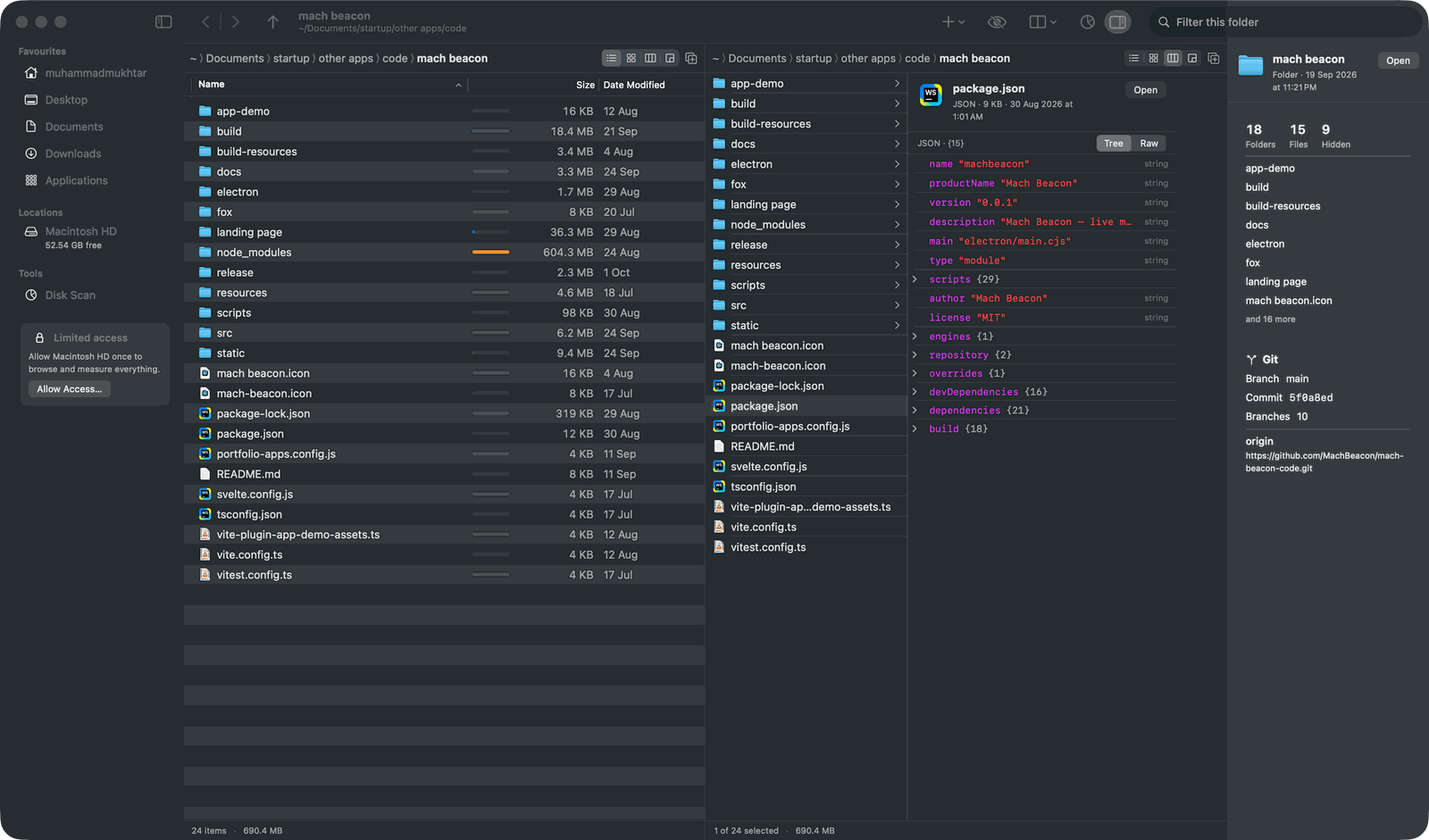Screen dimensions: 1429x840
Task: Switch left pane to column view
Action: pos(651,58)
